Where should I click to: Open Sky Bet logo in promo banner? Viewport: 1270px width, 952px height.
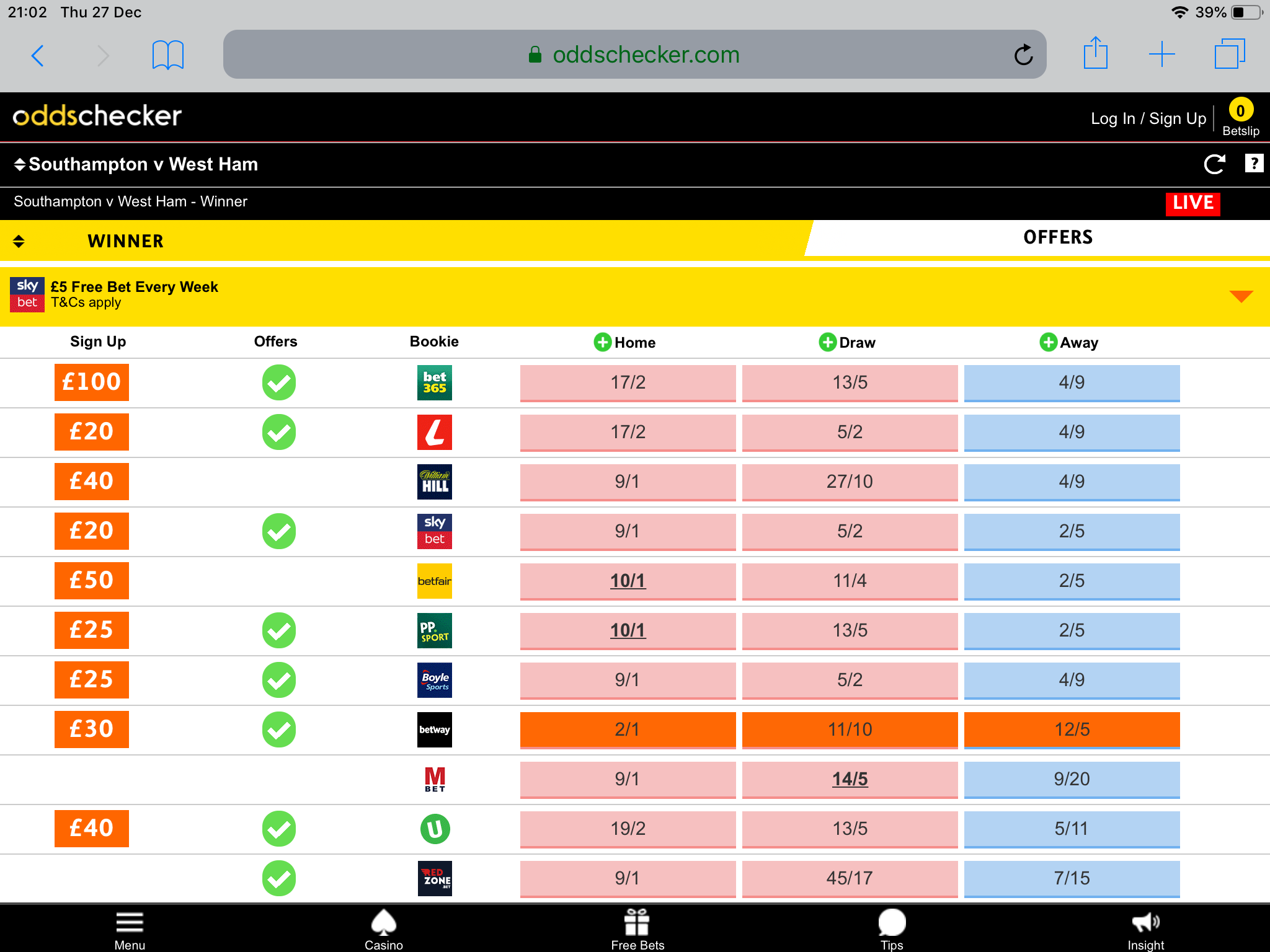[27, 294]
